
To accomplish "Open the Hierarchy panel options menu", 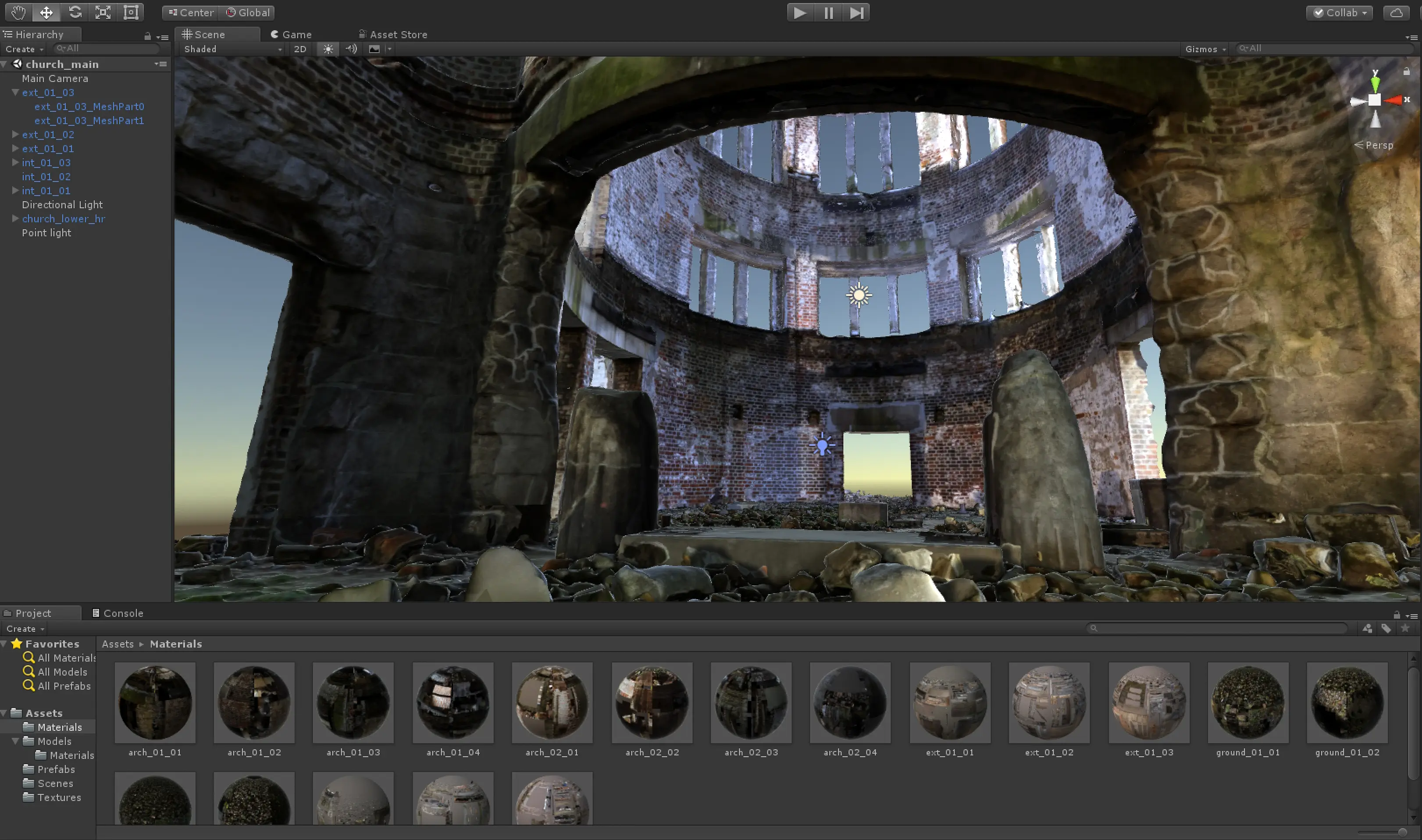I will [163, 37].
